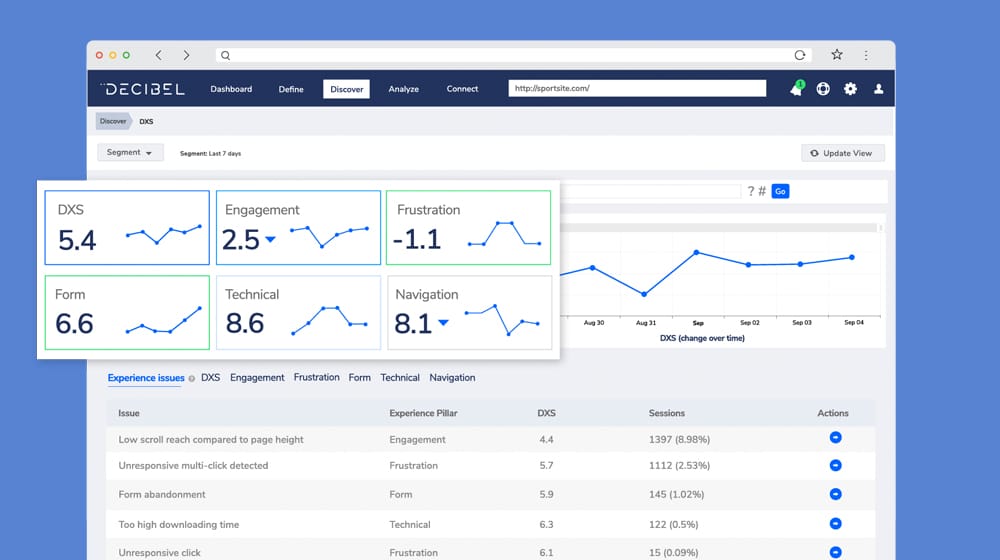Click action icon for Low scroll reach row
The height and width of the screenshot is (560, 1000).
click(x=835, y=438)
